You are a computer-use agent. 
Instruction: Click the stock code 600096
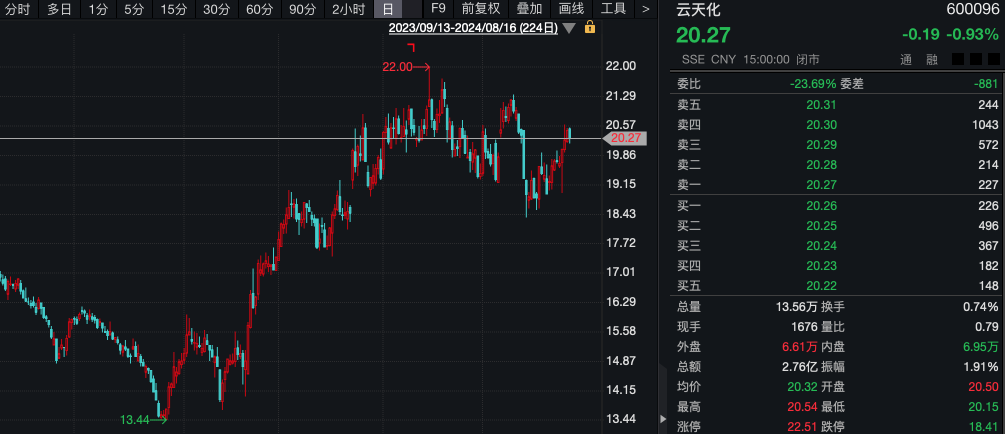click(x=973, y=10)
